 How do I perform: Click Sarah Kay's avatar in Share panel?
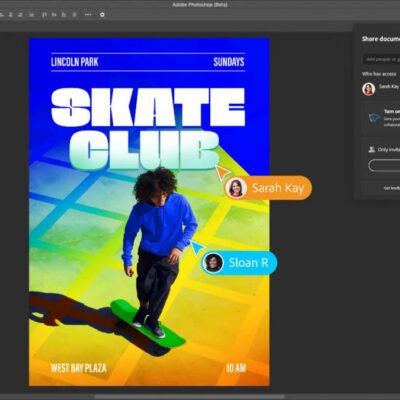pos(369,89)
